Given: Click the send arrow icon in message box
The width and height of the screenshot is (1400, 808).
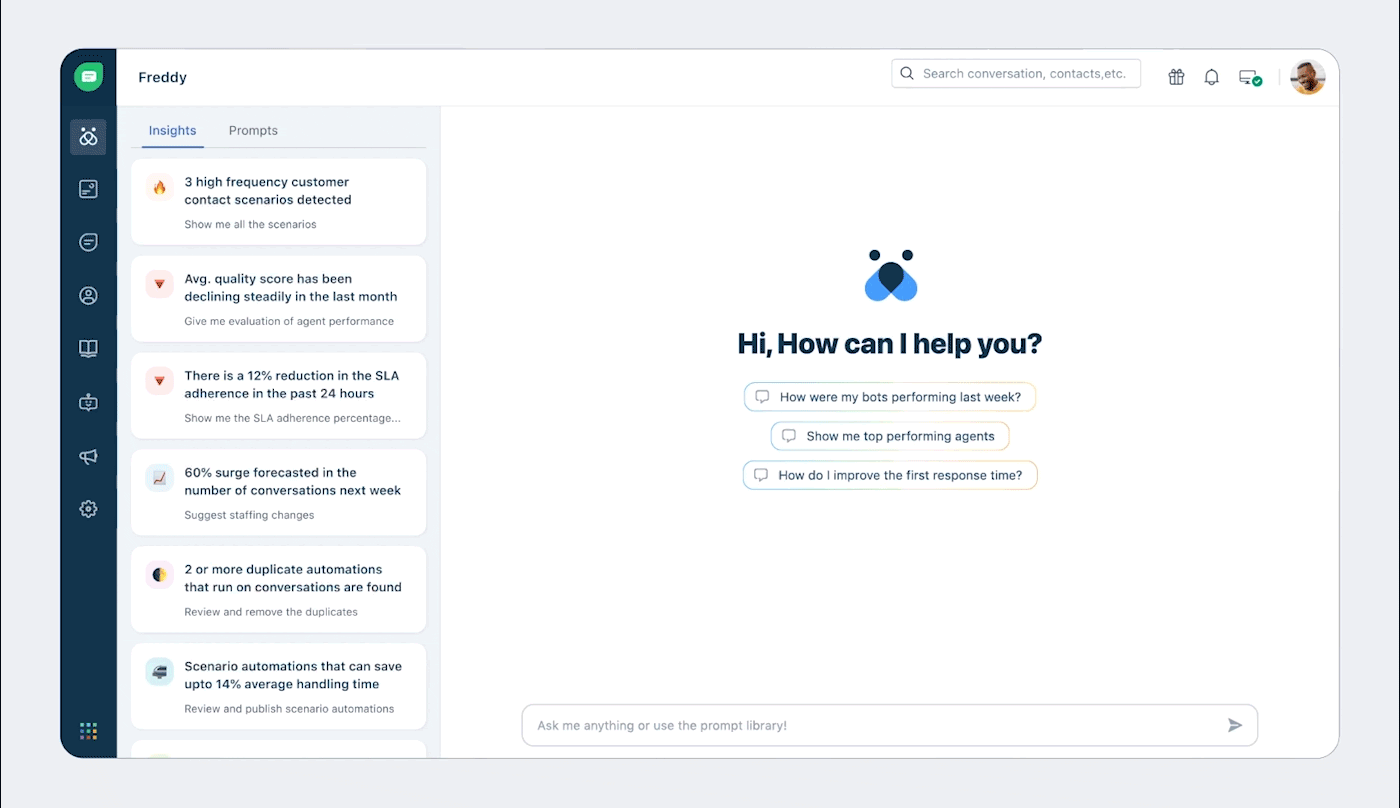Looking at the screenshot, I should pyautogui.click(x=1235, y=725).
